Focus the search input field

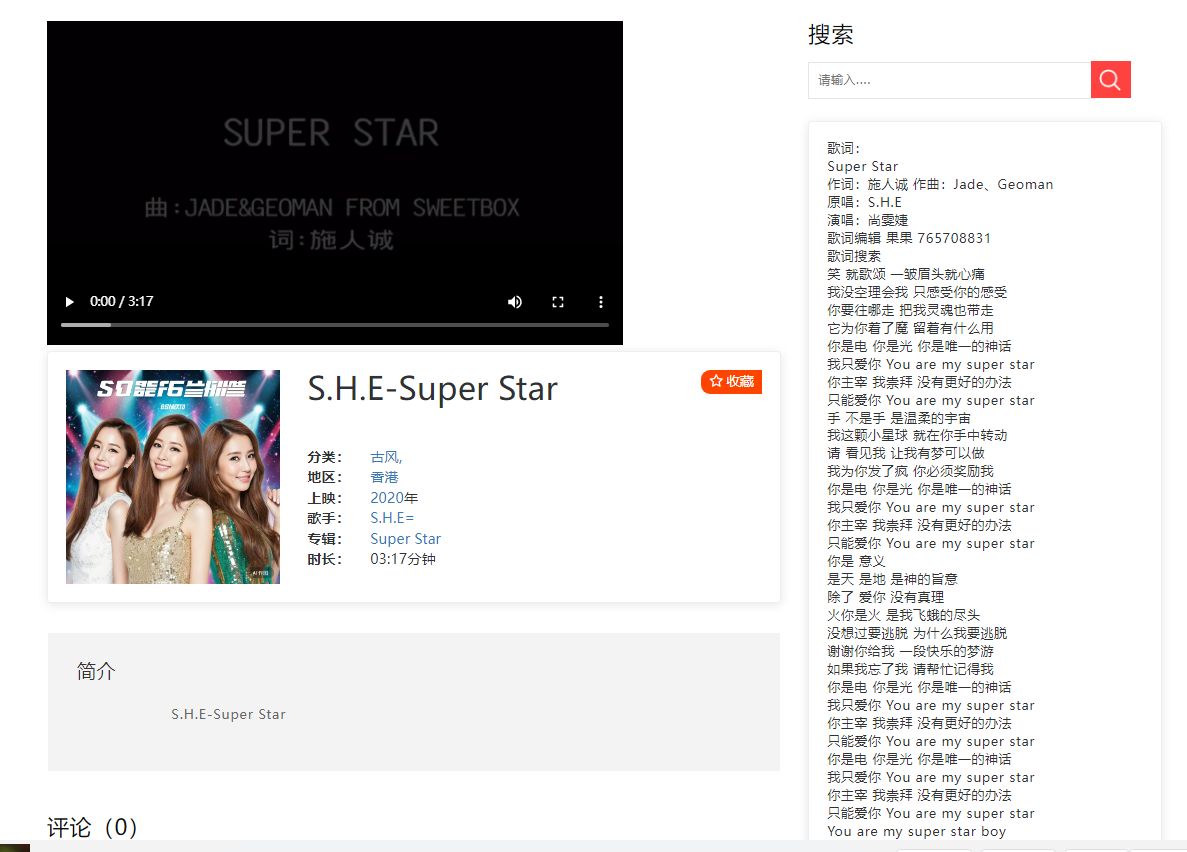[949, 80]
